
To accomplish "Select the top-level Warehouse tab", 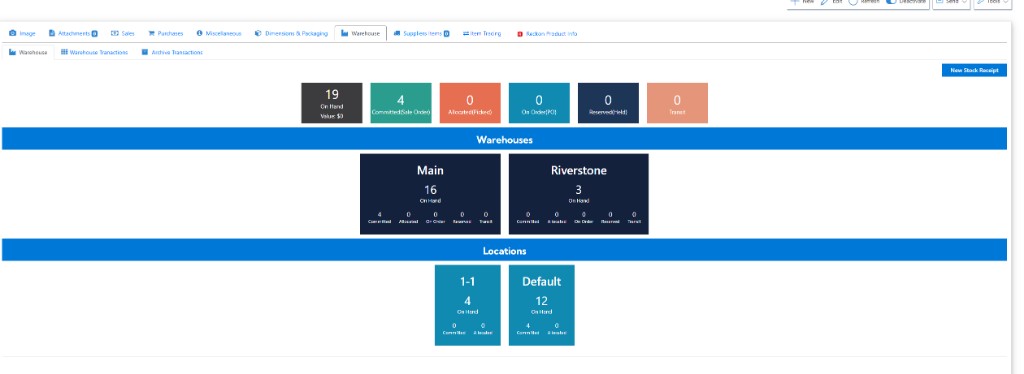I will coord(360,33).
